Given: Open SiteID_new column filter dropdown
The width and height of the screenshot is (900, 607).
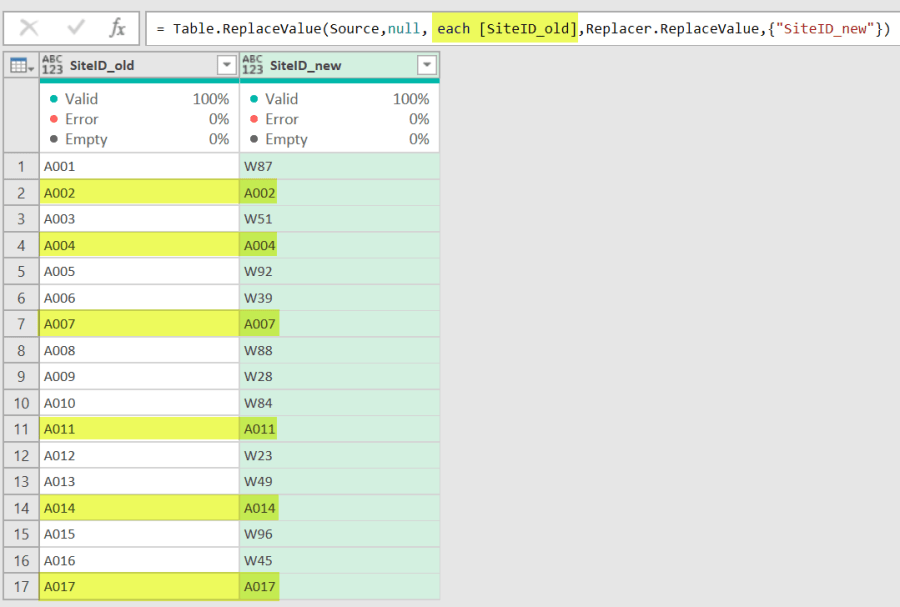Looking at the screenshot, I should 427,65.
